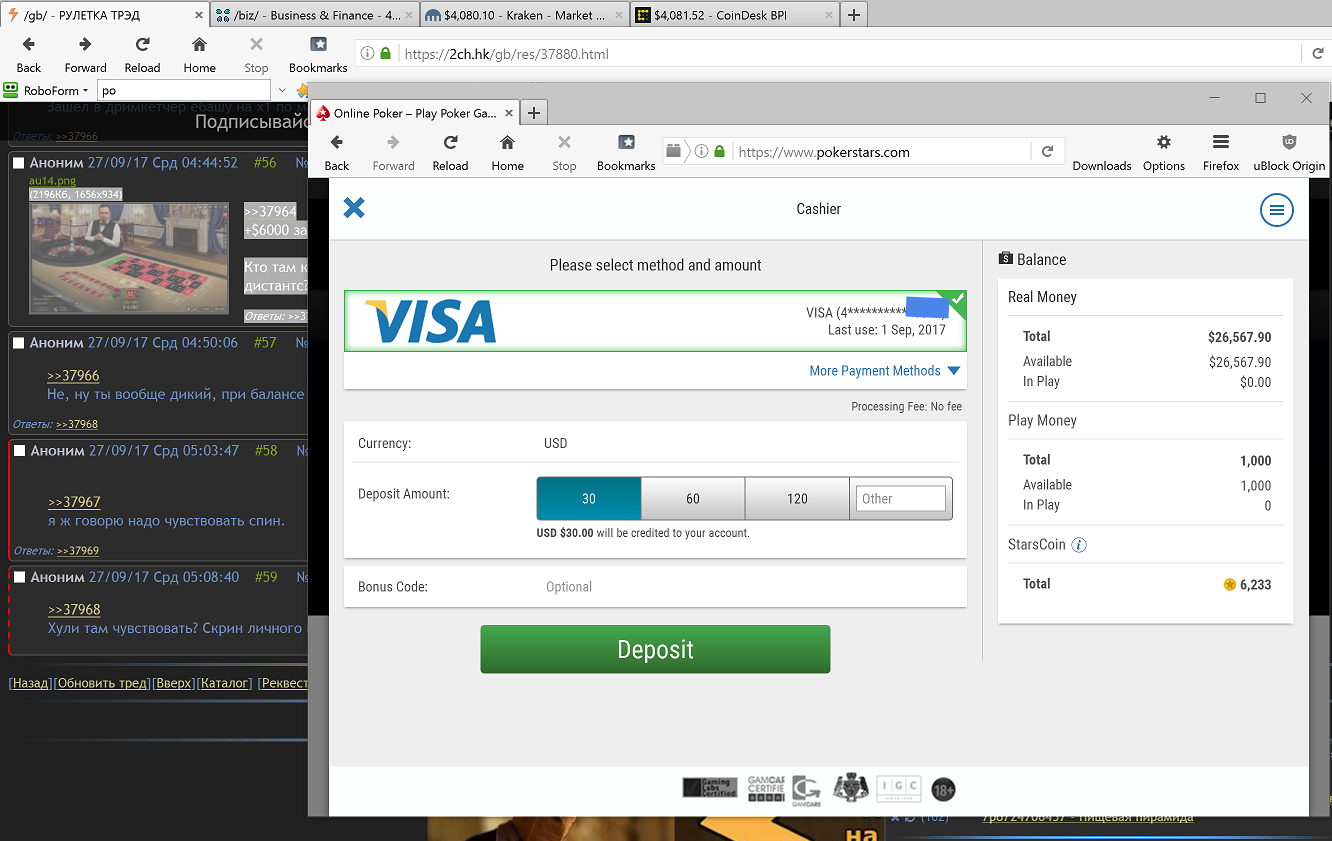The width and height of the screenshot is (1332, 841).
Task: Open the Firefox menu button
Action: (1221, 153)
